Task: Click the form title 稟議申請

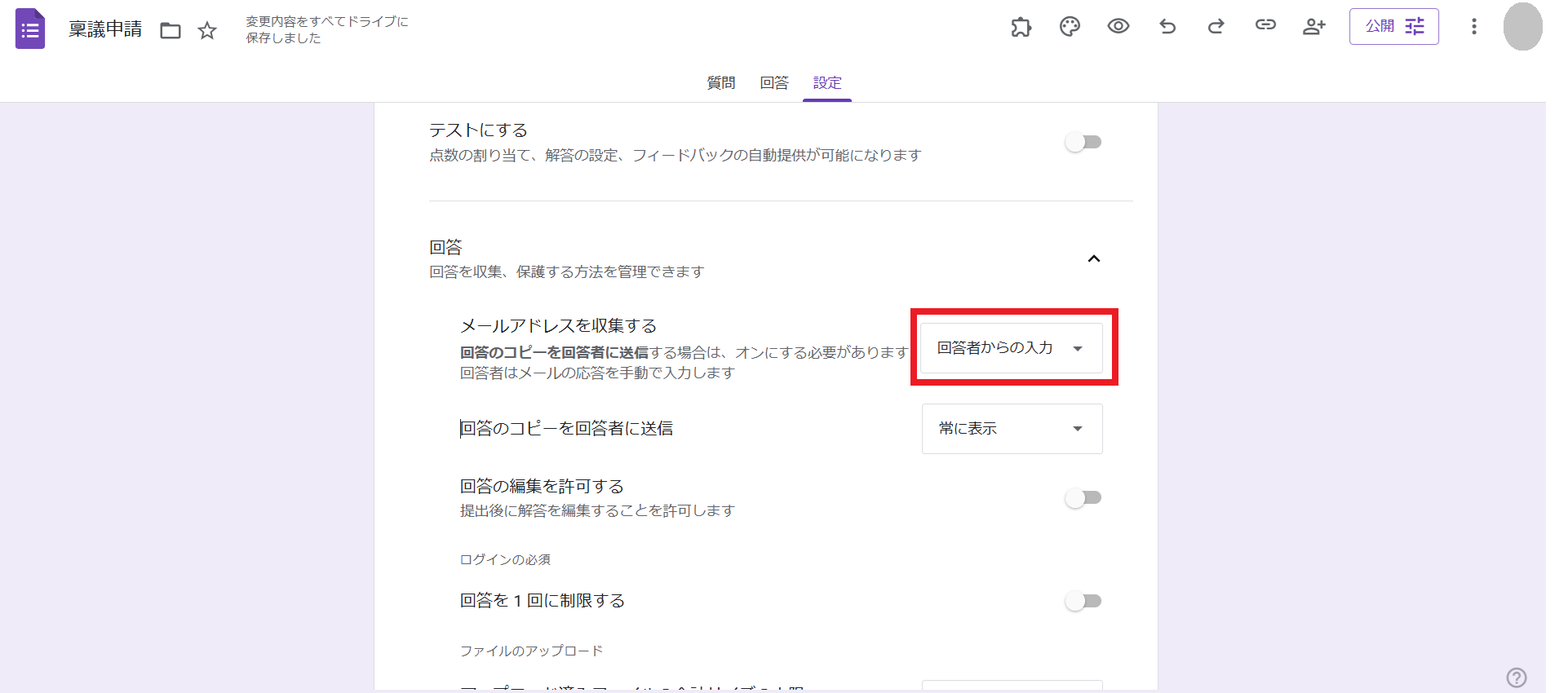Action: [x=105, y=29]
